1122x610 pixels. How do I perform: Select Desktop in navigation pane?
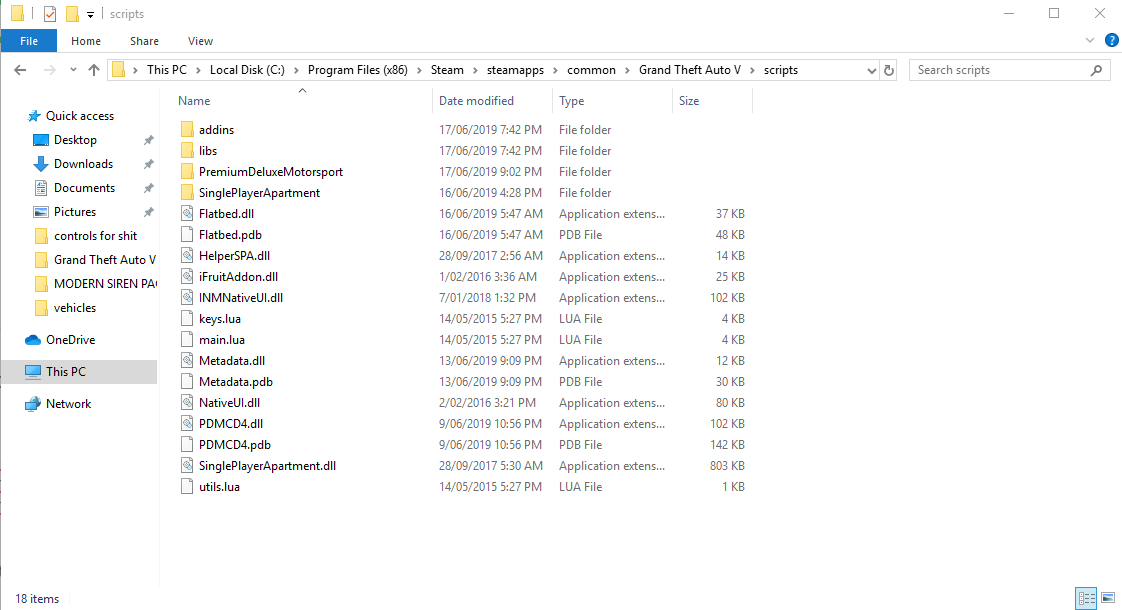coord(75,140)
